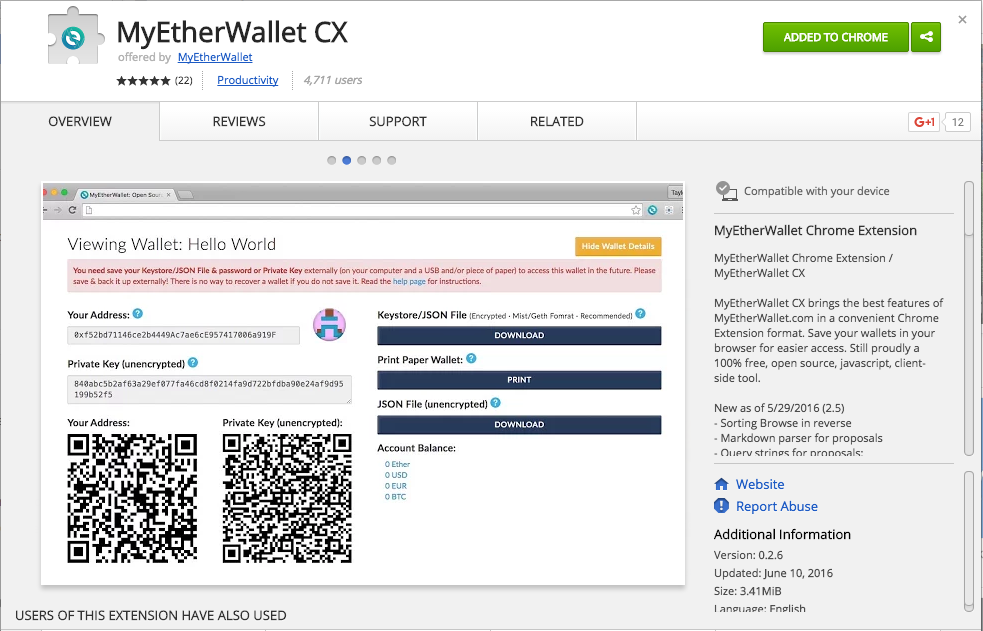The width and height of the screenshot is (983, 631).
Task: Click help icon beside Print Paper Wallet
Action: click(471, 358)
